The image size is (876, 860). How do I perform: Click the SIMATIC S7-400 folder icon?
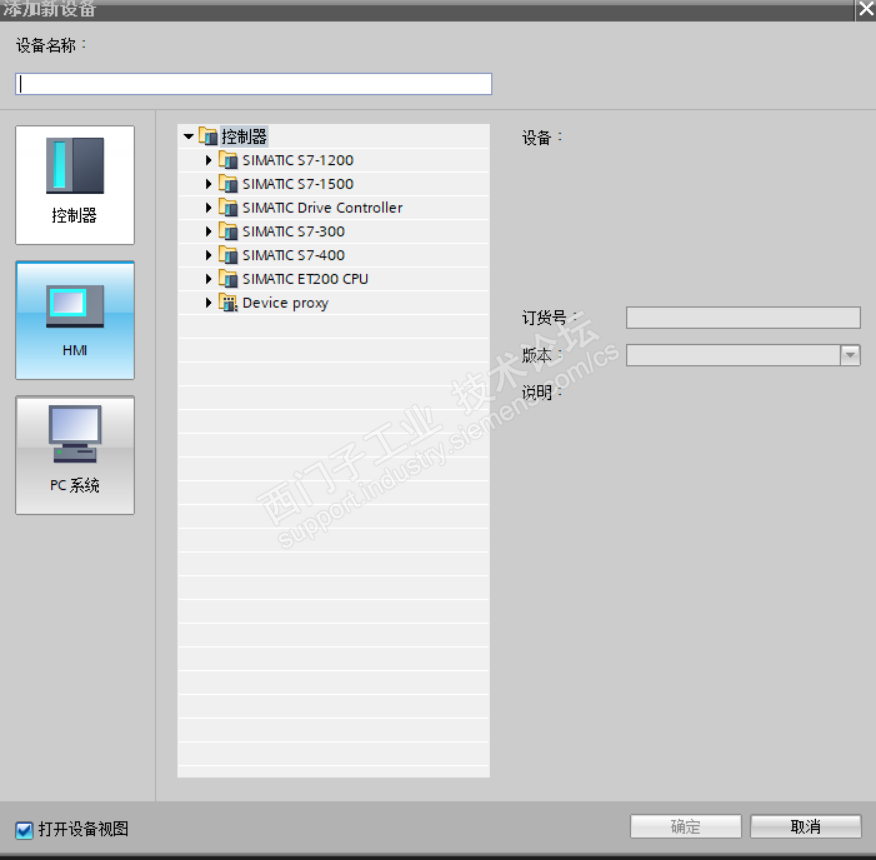[x=228, y=255]
